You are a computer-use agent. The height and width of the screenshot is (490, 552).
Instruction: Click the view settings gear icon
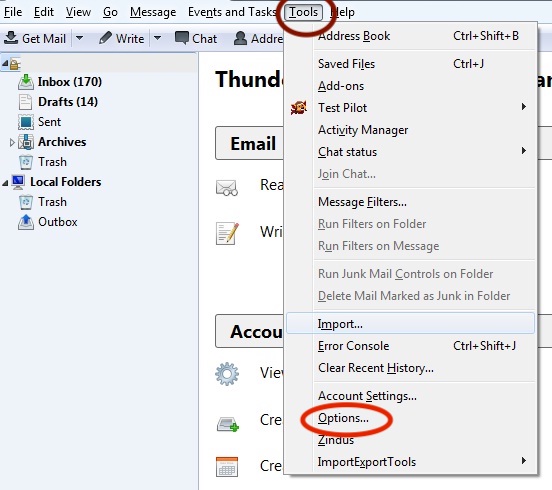coord(227,374)
